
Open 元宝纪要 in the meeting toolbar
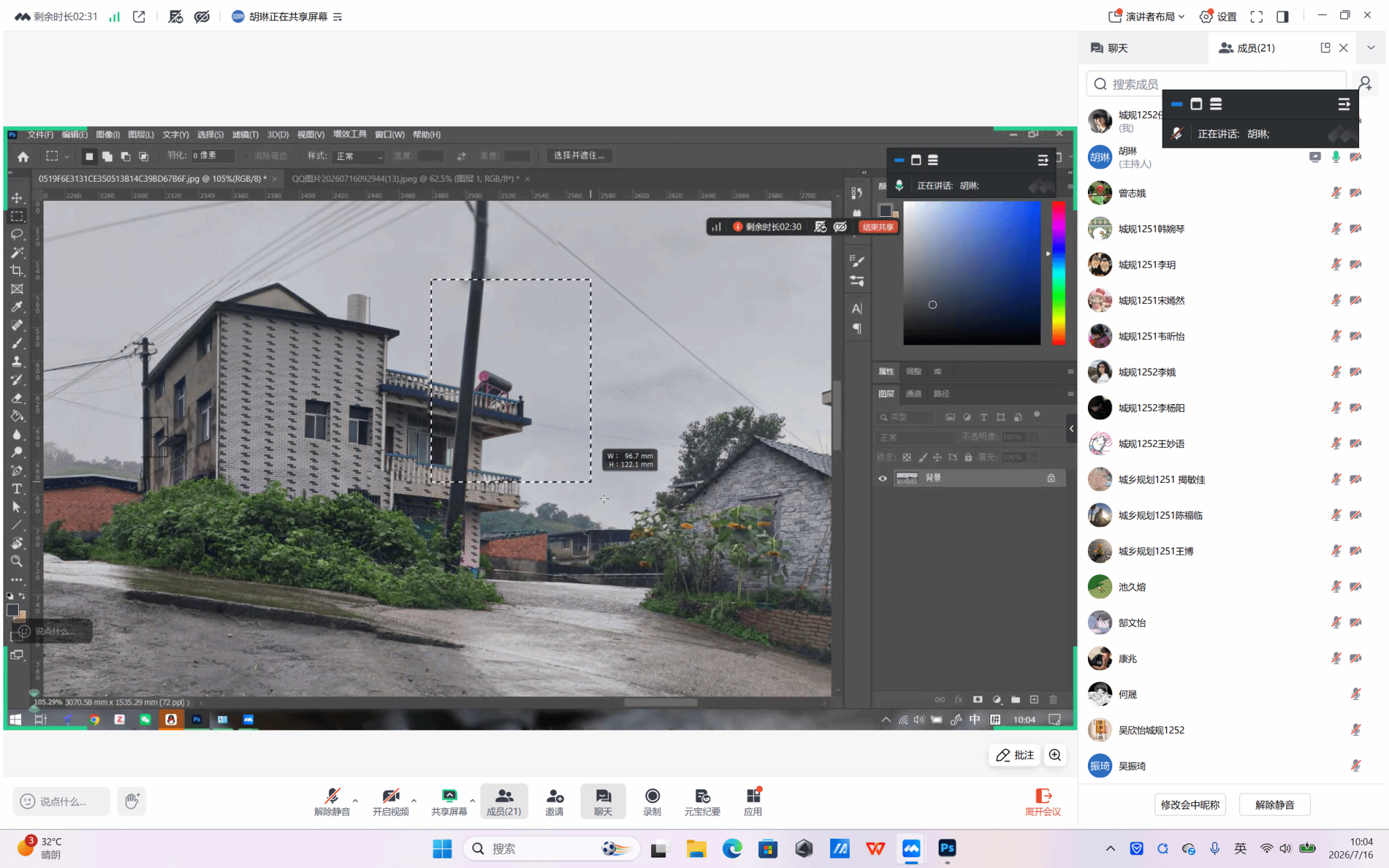click(702, 801)
